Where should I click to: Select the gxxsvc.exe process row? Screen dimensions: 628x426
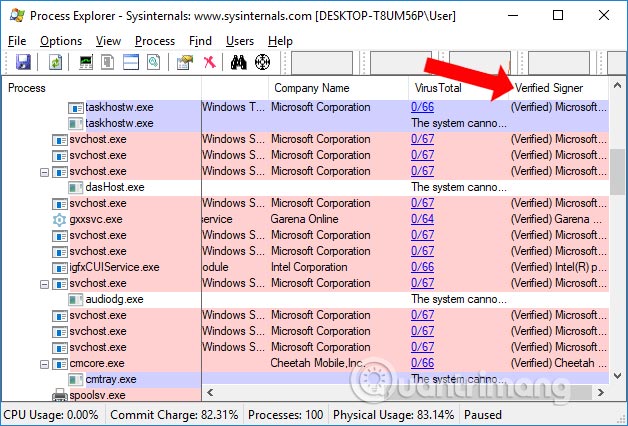click(306, 219)
